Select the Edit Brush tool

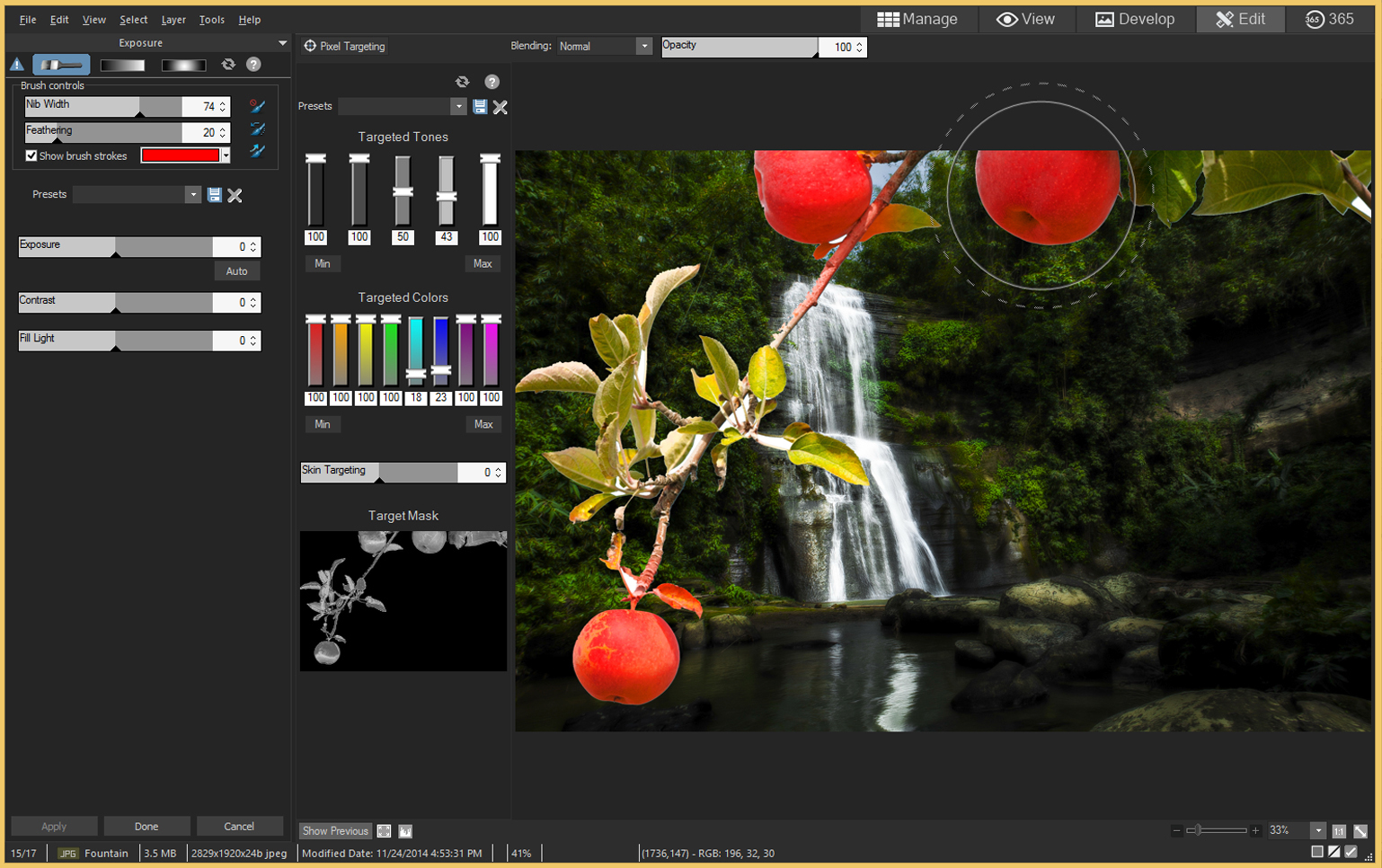[x=61, y=65]
